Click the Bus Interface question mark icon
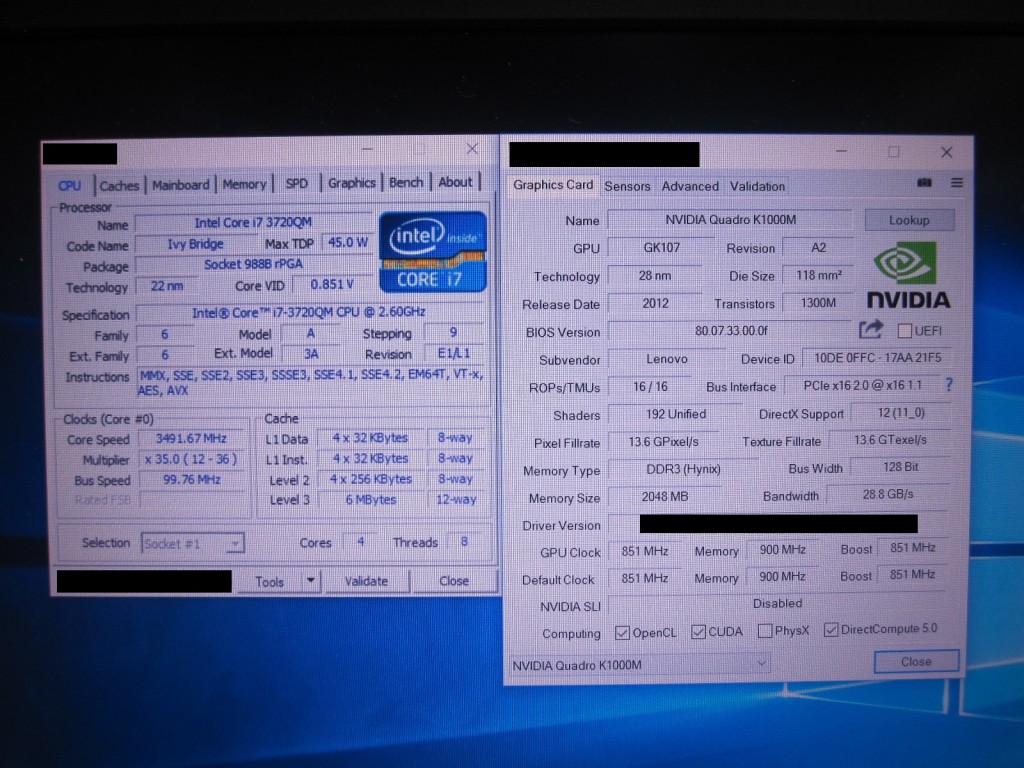 pos(949,385)
